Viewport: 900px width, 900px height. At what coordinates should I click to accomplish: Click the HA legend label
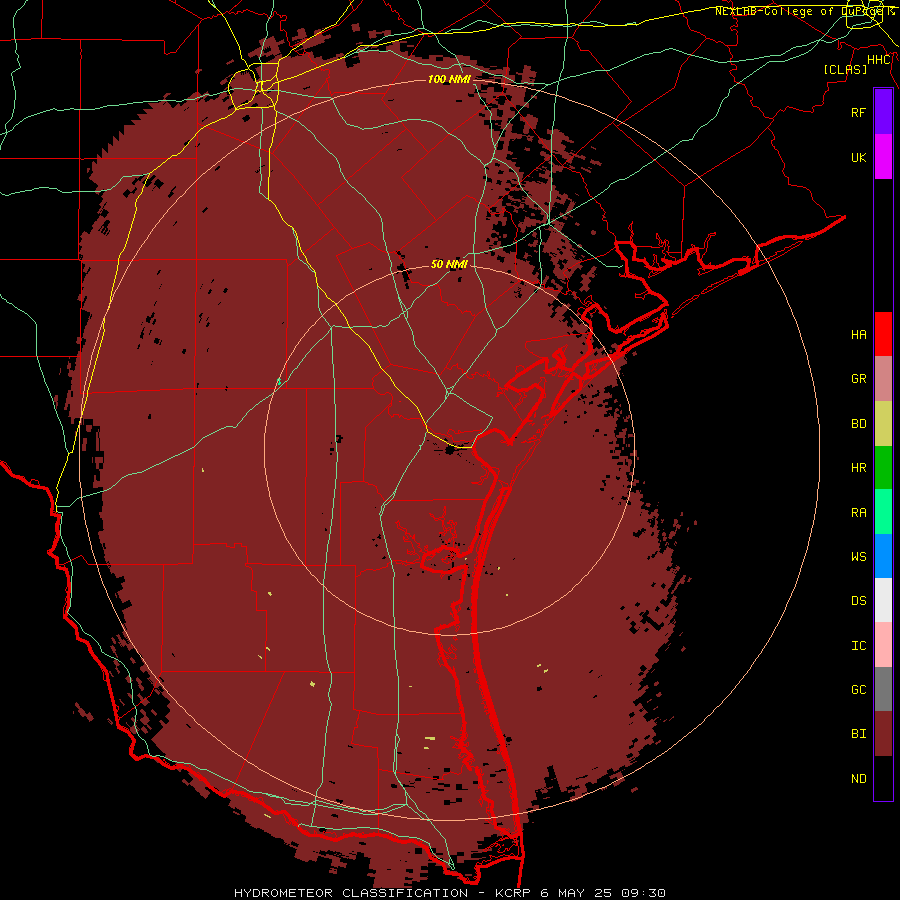click(858, 335)
